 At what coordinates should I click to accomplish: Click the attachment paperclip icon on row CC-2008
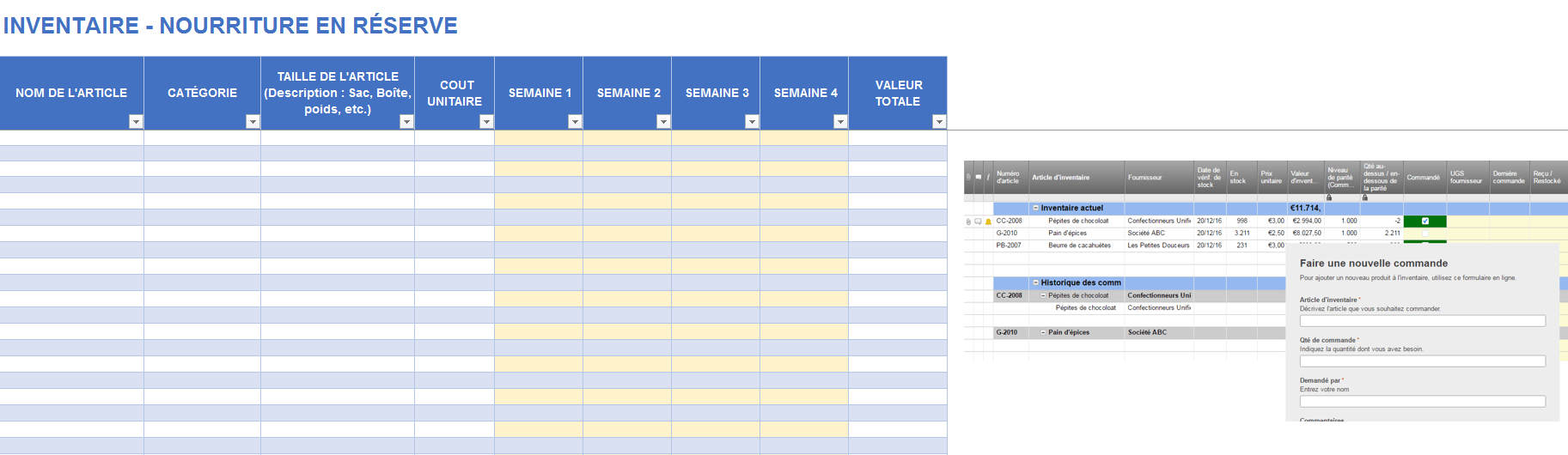[x=968, y=221]
